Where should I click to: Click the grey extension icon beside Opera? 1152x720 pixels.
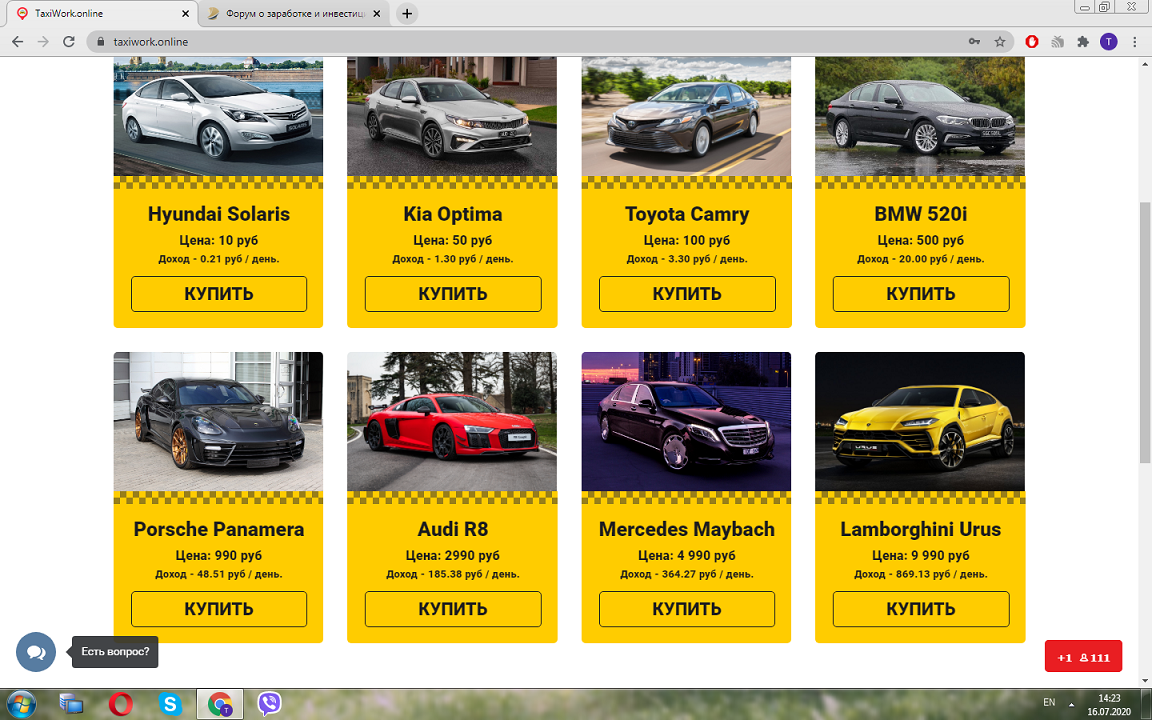[1057, 42]
